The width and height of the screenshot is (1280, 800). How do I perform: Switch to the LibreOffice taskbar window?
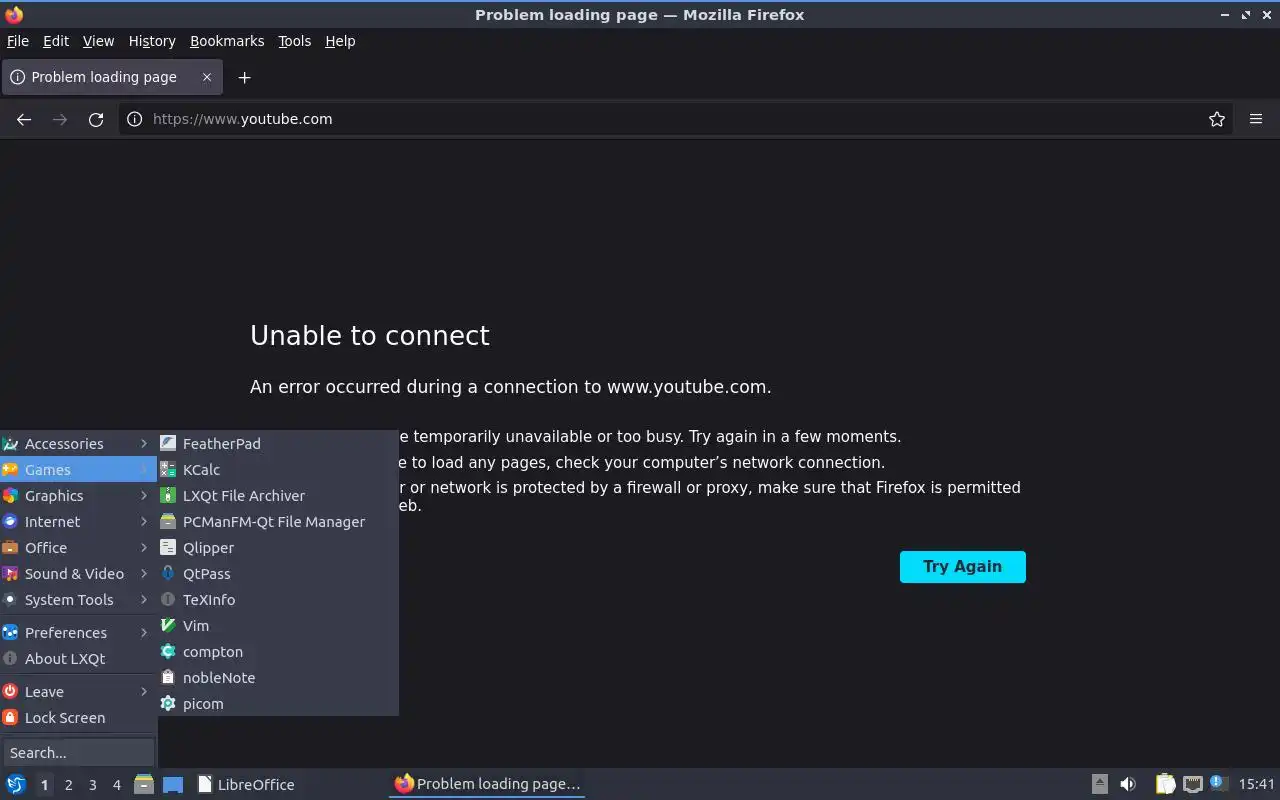tap(290, 784)
